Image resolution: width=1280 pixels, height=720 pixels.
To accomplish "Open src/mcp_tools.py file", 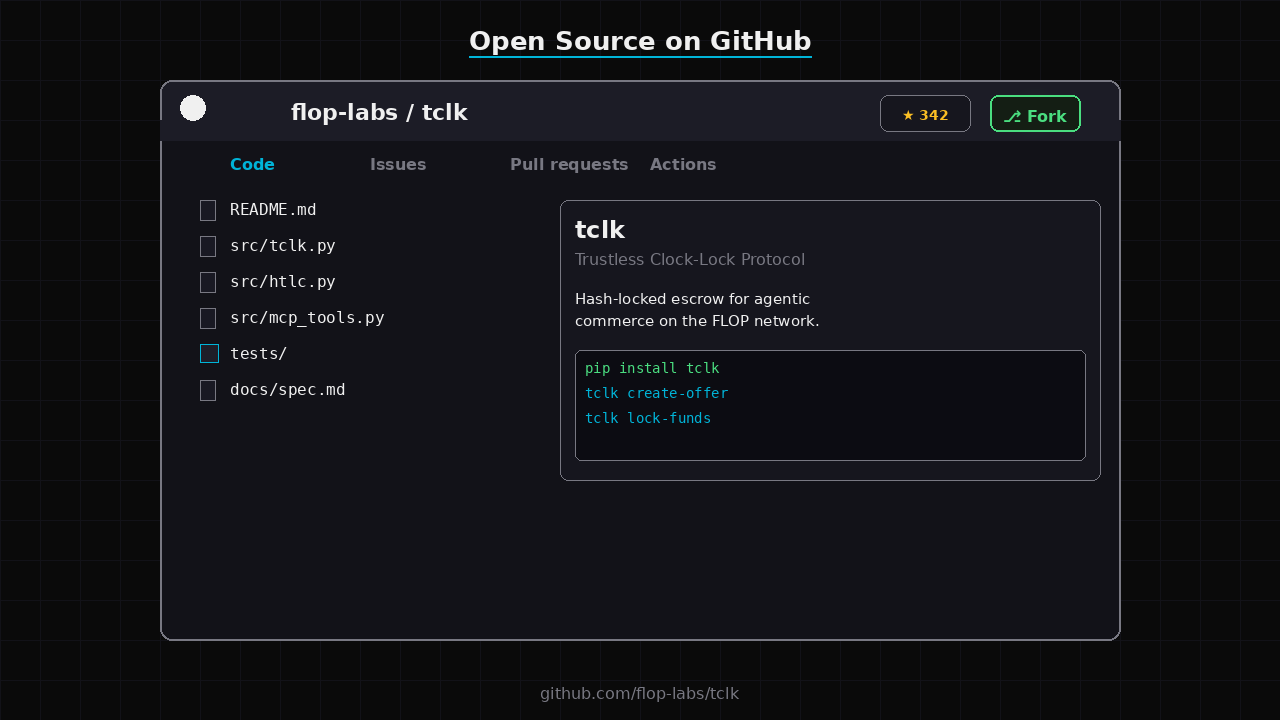I will pos(307,318).
